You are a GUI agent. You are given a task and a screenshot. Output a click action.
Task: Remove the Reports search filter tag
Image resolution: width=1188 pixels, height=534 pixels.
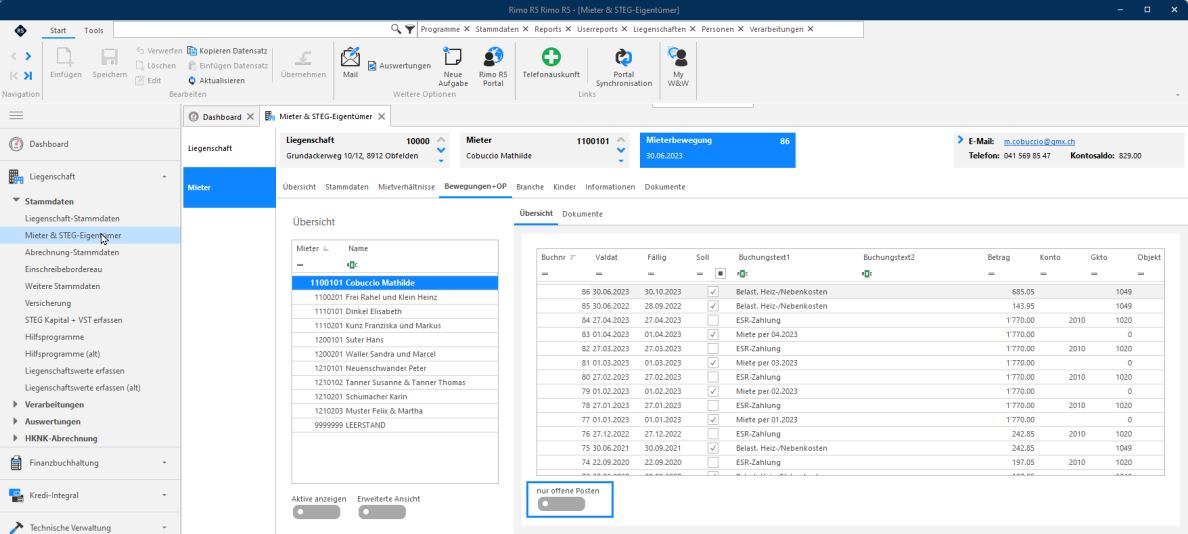[x=567, y=29]
